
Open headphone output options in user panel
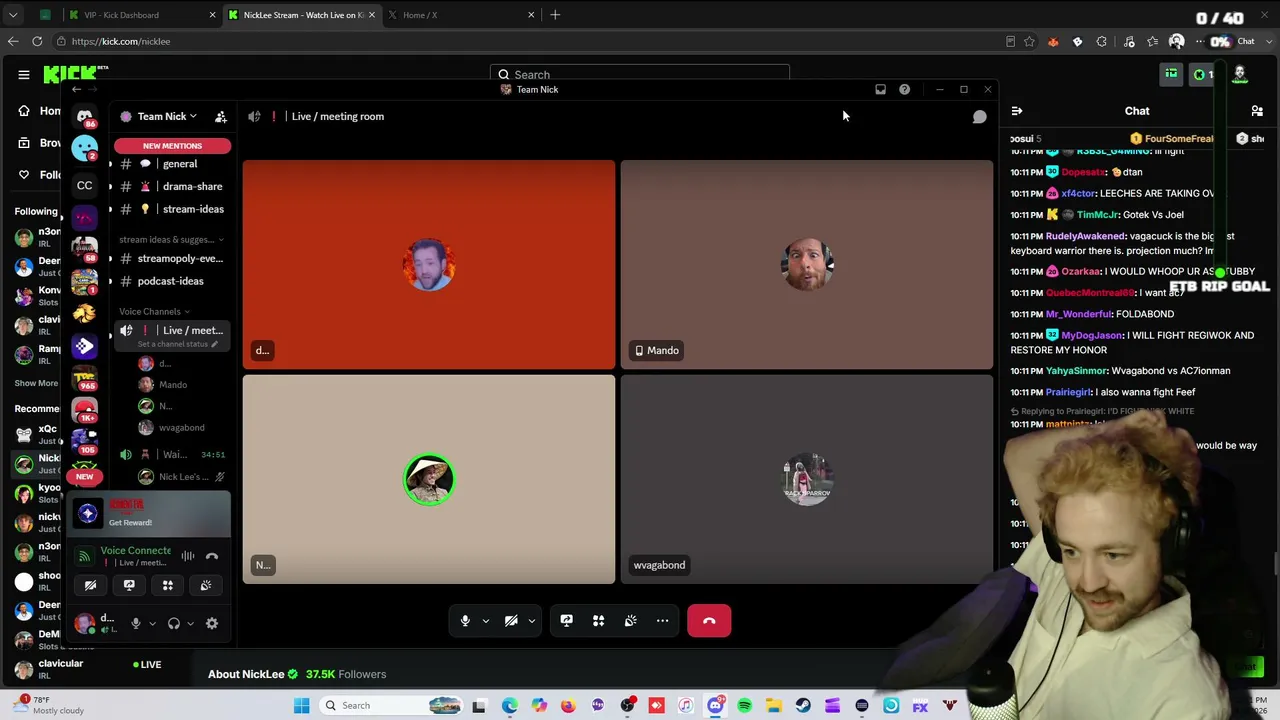[x=190, y=624]
